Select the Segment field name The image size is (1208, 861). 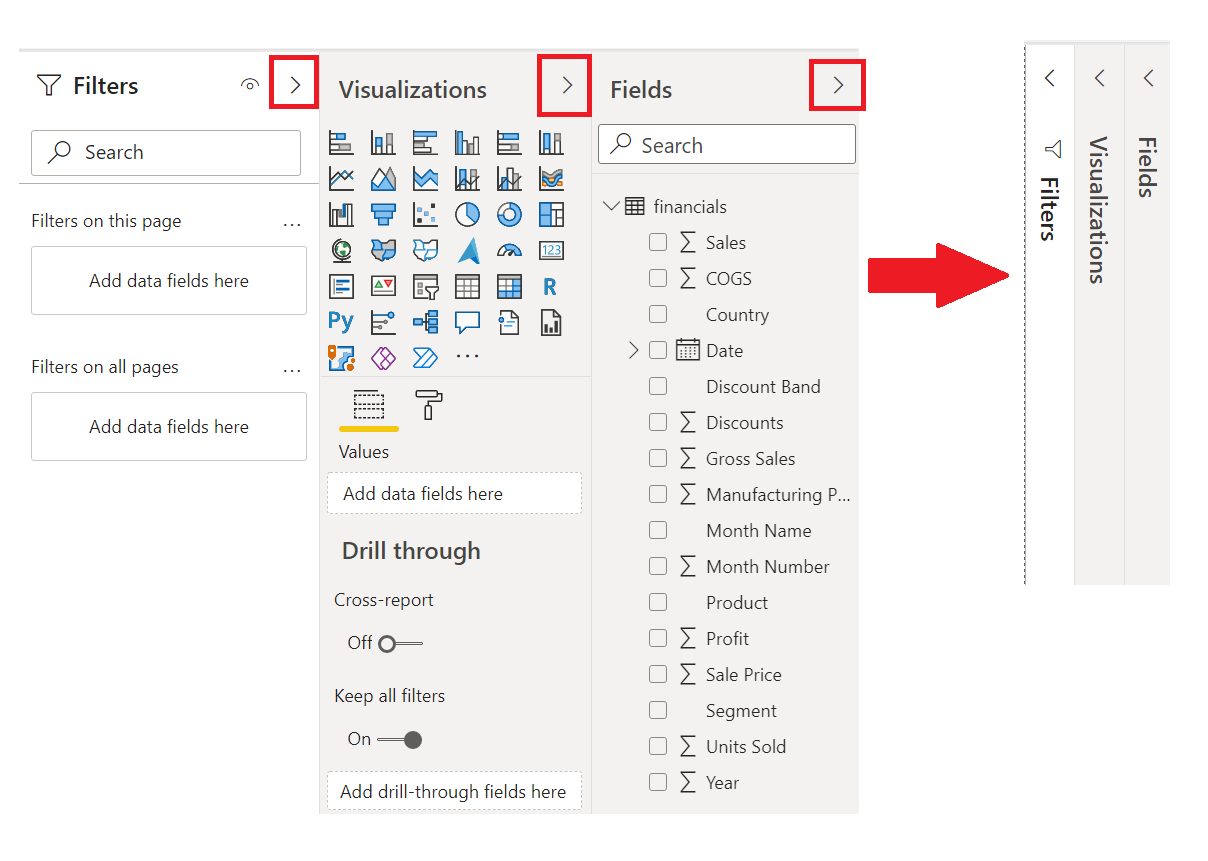(x=741, y=710)
